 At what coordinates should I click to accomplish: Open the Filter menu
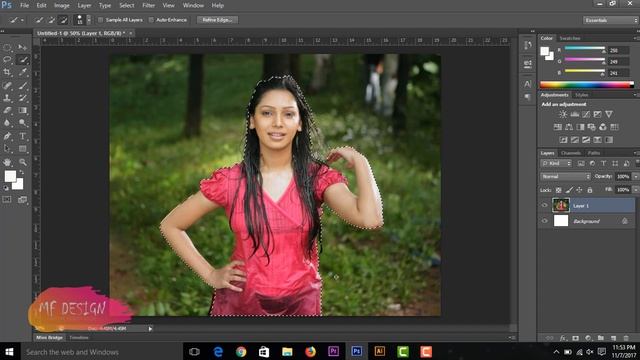(149, 5)
